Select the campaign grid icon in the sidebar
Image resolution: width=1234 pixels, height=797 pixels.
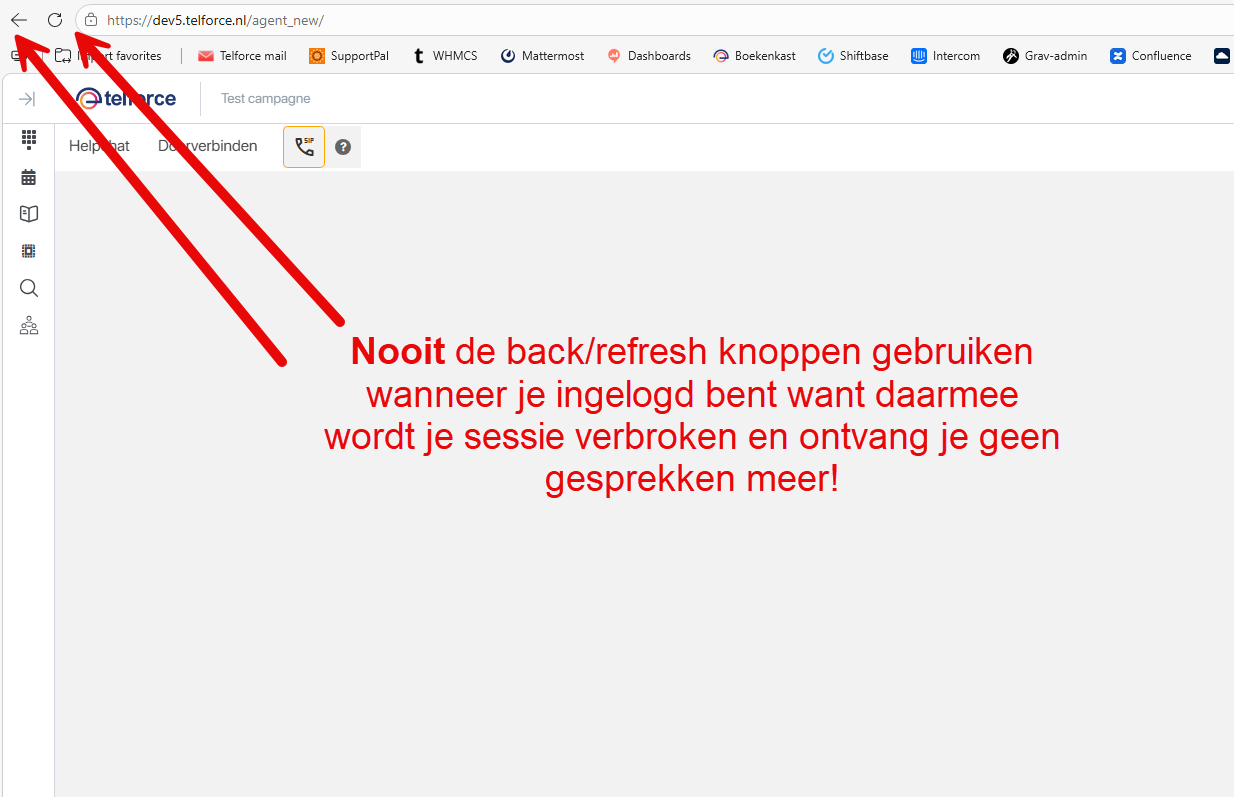click(x=28, y=251)
